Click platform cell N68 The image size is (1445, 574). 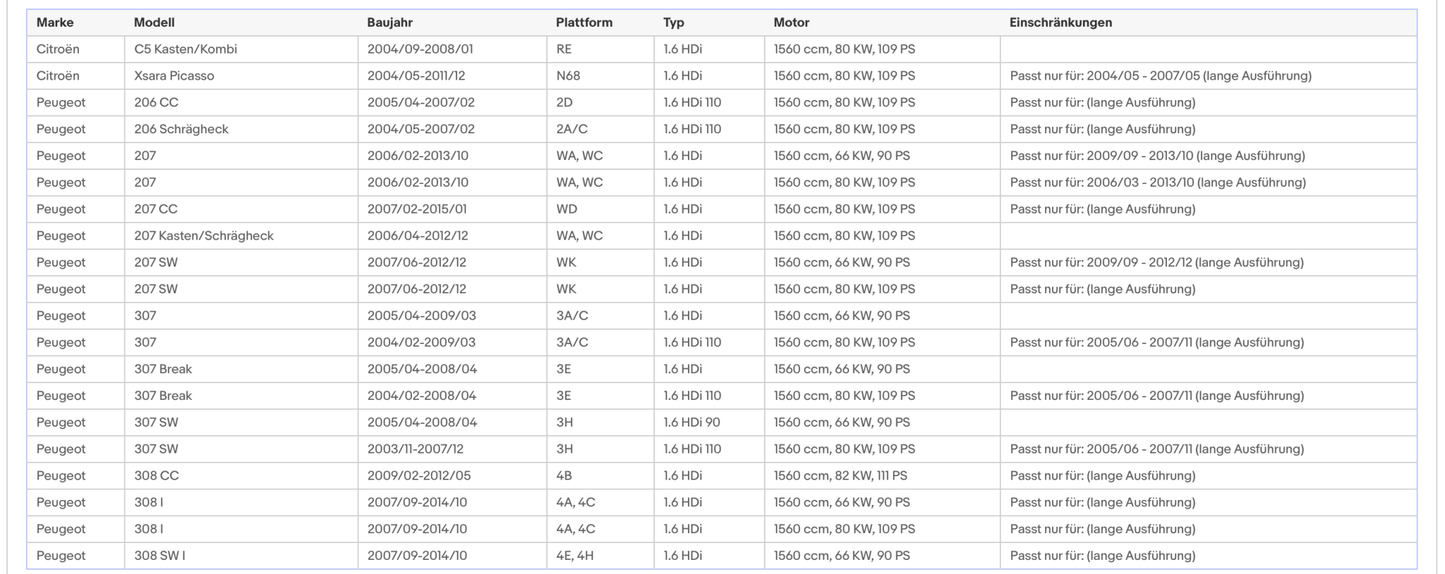pyautogui.click(x=600, y=76)
